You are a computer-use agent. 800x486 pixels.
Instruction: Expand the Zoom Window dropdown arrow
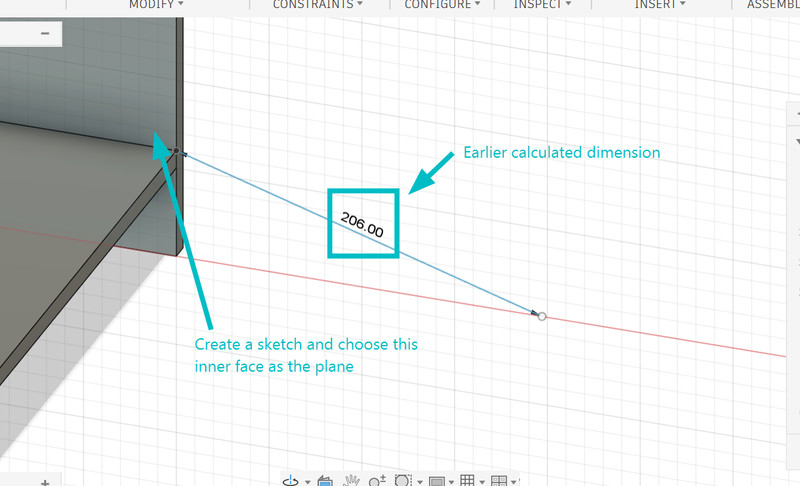tap(420, 482)
